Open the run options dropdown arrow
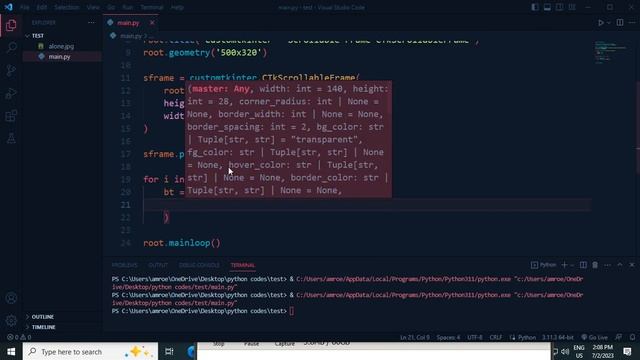Viewport: 640px width, 360px height. (609, 23)
